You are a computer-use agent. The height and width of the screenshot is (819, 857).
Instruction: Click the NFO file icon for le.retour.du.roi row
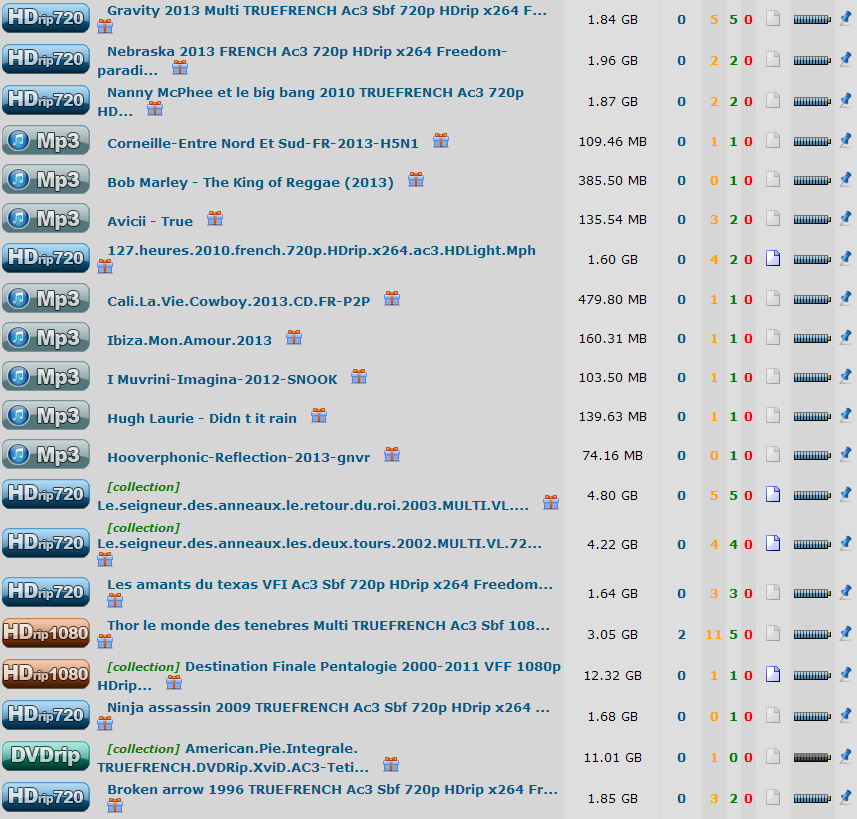click(x=773, y=494)
